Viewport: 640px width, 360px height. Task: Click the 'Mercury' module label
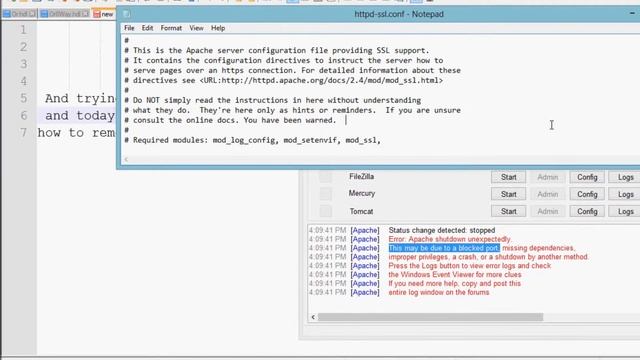tap(362, 193)
